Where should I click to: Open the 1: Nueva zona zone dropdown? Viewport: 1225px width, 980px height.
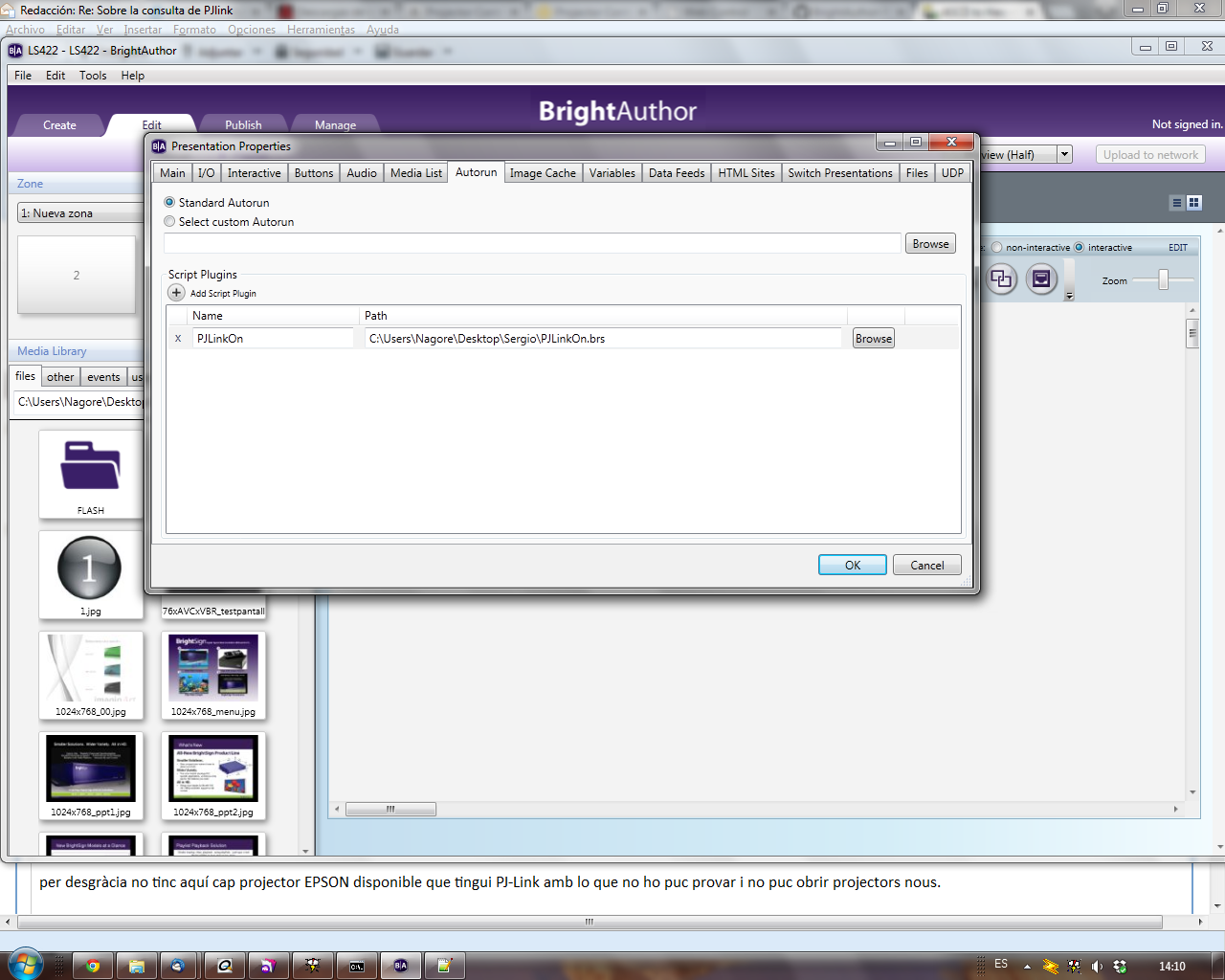80,212
